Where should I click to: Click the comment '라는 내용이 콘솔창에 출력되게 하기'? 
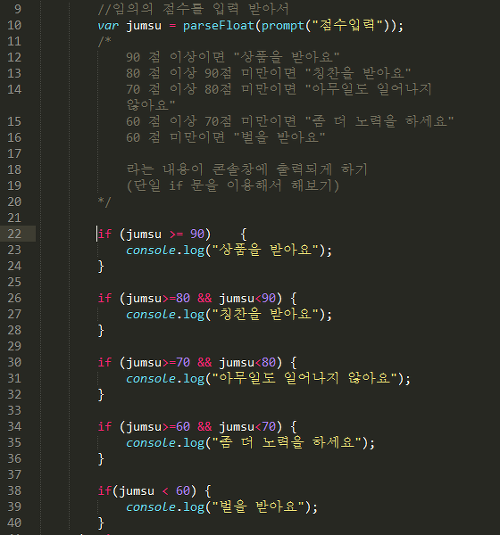[x=247, y=170]
